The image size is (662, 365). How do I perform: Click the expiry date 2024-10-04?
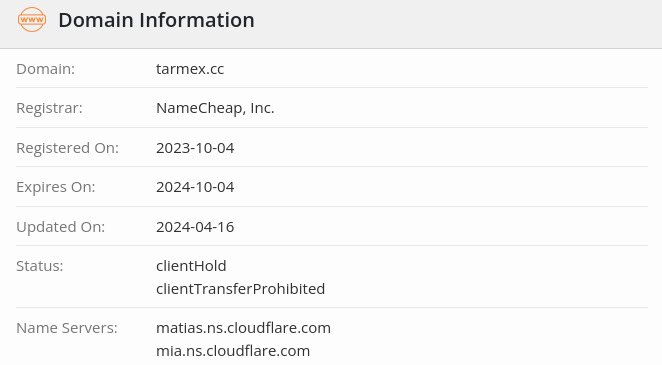pos(195,187)
